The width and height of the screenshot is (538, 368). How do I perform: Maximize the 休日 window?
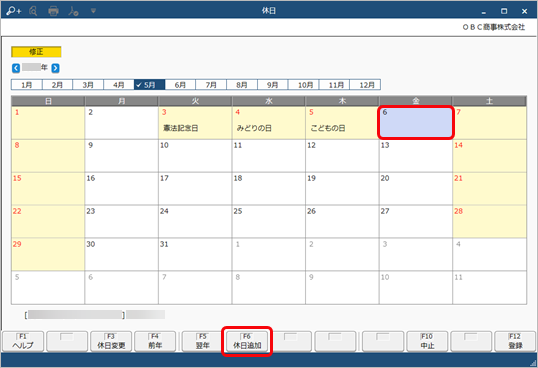coord(504,11)
